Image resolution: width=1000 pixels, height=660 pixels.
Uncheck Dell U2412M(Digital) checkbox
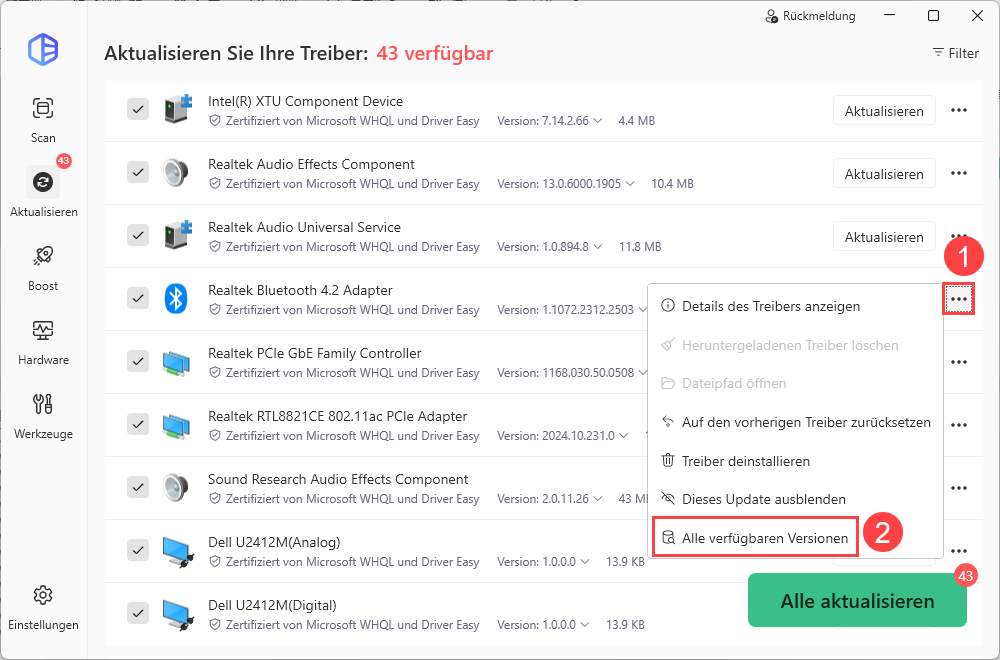138,614
